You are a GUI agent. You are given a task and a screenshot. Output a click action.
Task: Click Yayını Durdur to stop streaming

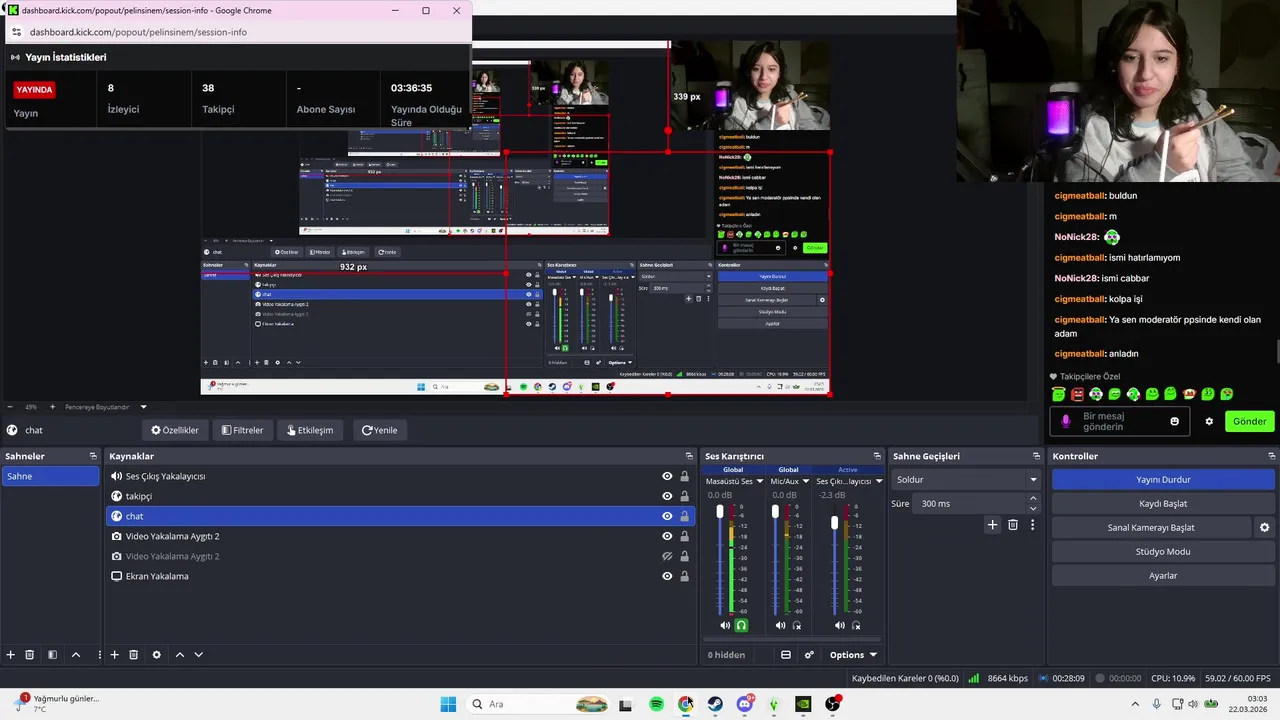pos(1163,479)
